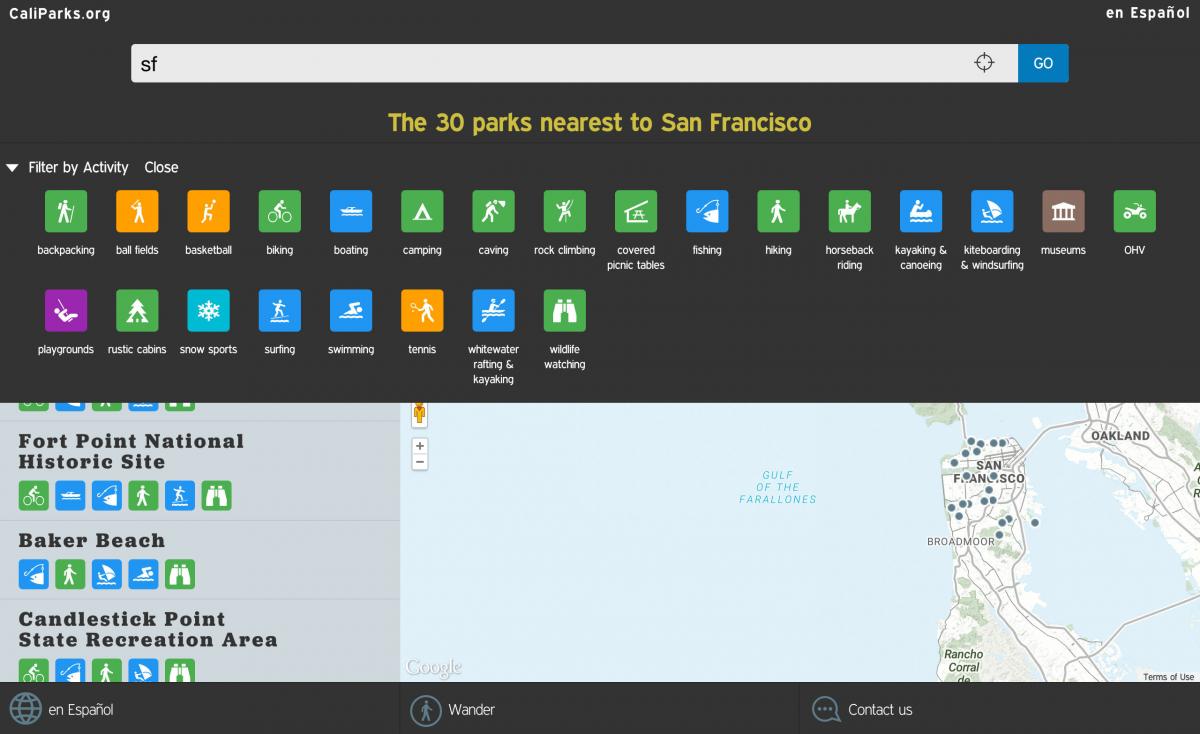The image size is (1200, 734).
Task: Choose the swimming activity filter
Action: click(x=351, y=311)
